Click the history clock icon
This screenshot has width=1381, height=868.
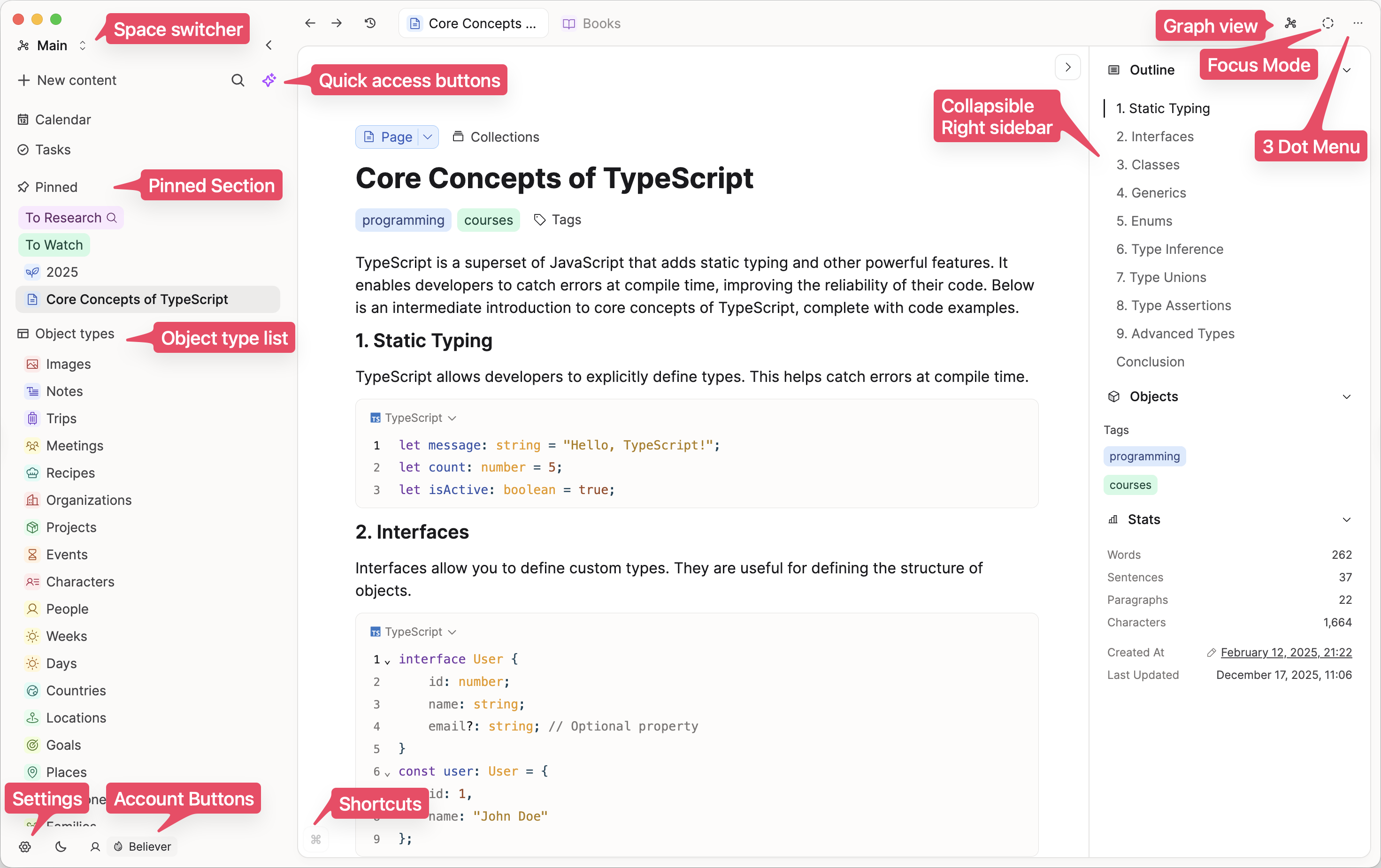(370, 23)
